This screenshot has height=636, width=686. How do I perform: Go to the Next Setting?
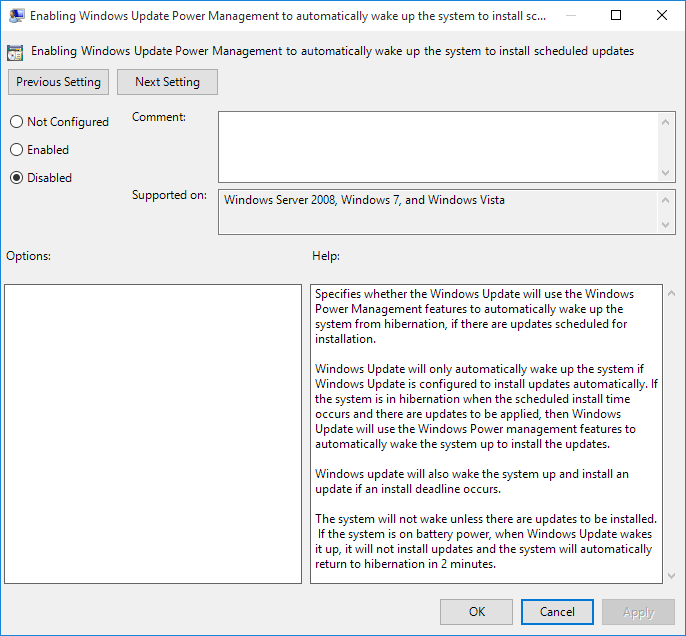point(167,82)
